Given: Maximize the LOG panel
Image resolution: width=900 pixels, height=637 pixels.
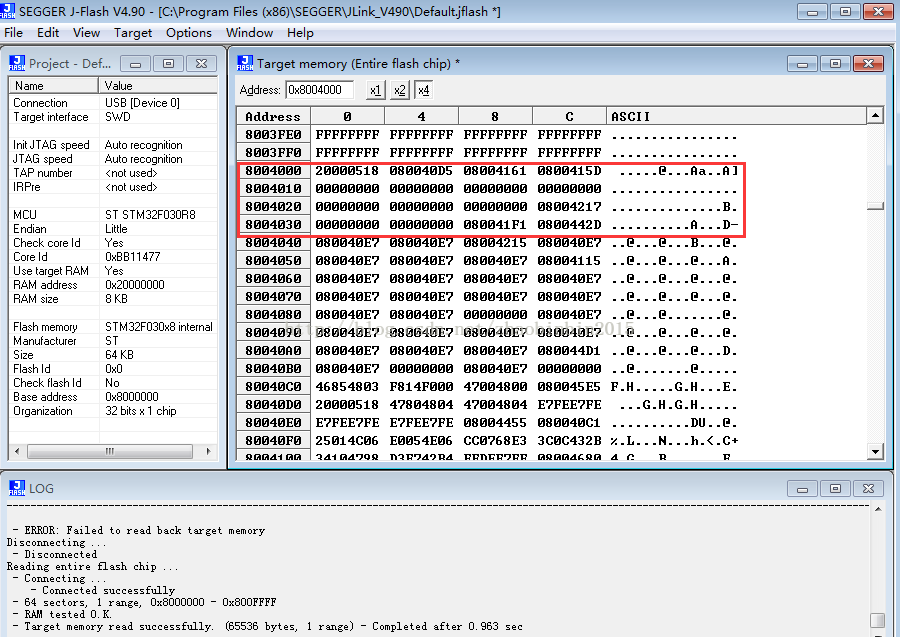Looking at the screenshot, I should pos(835,489).
